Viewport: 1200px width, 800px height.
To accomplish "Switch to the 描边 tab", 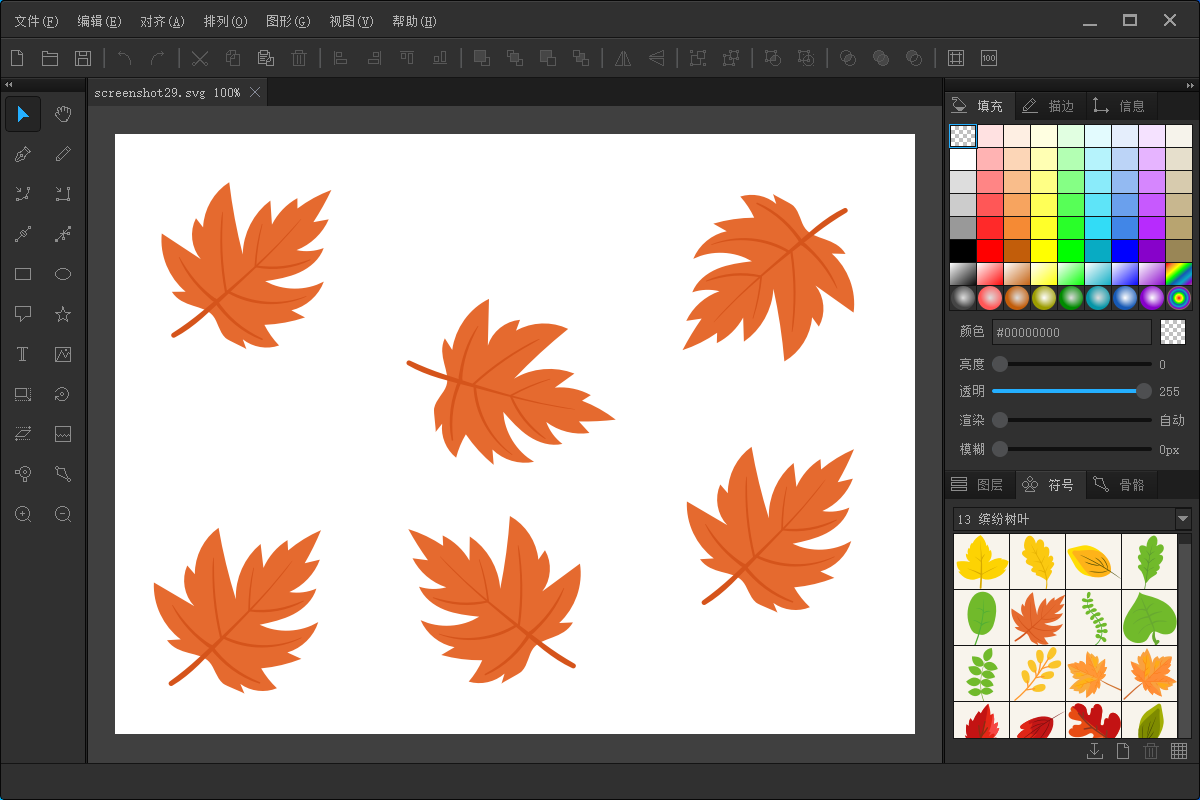I will (x=1049, y=105).
